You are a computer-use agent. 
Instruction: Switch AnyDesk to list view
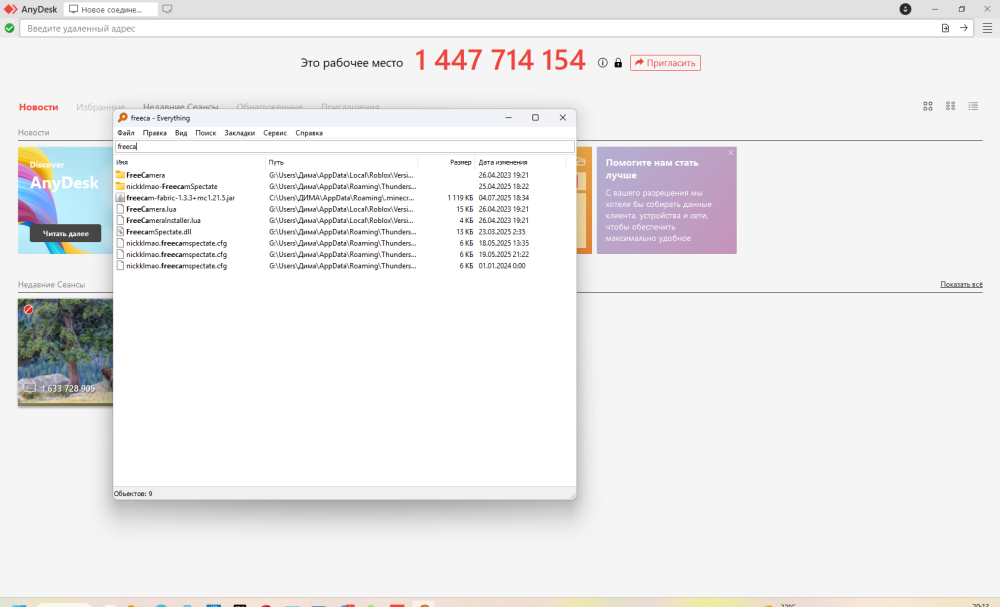[973, 106]
